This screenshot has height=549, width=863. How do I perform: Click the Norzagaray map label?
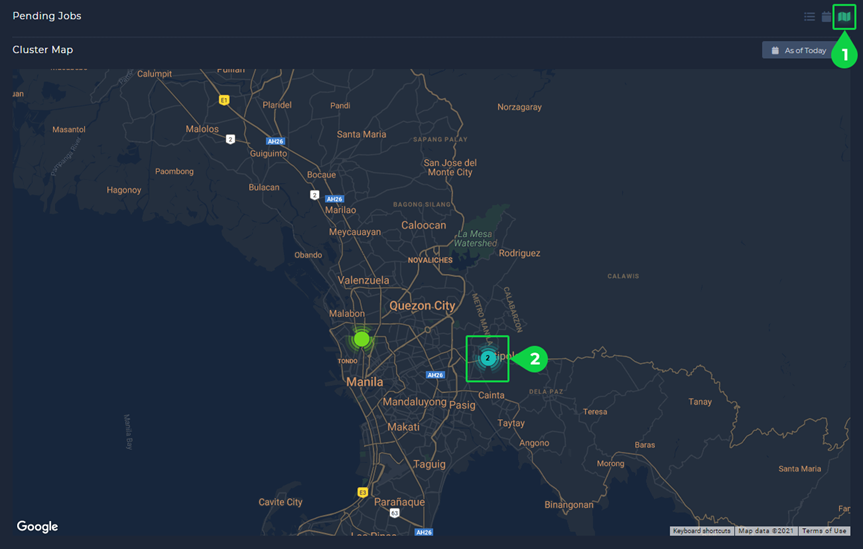click(x=519, y=107)
